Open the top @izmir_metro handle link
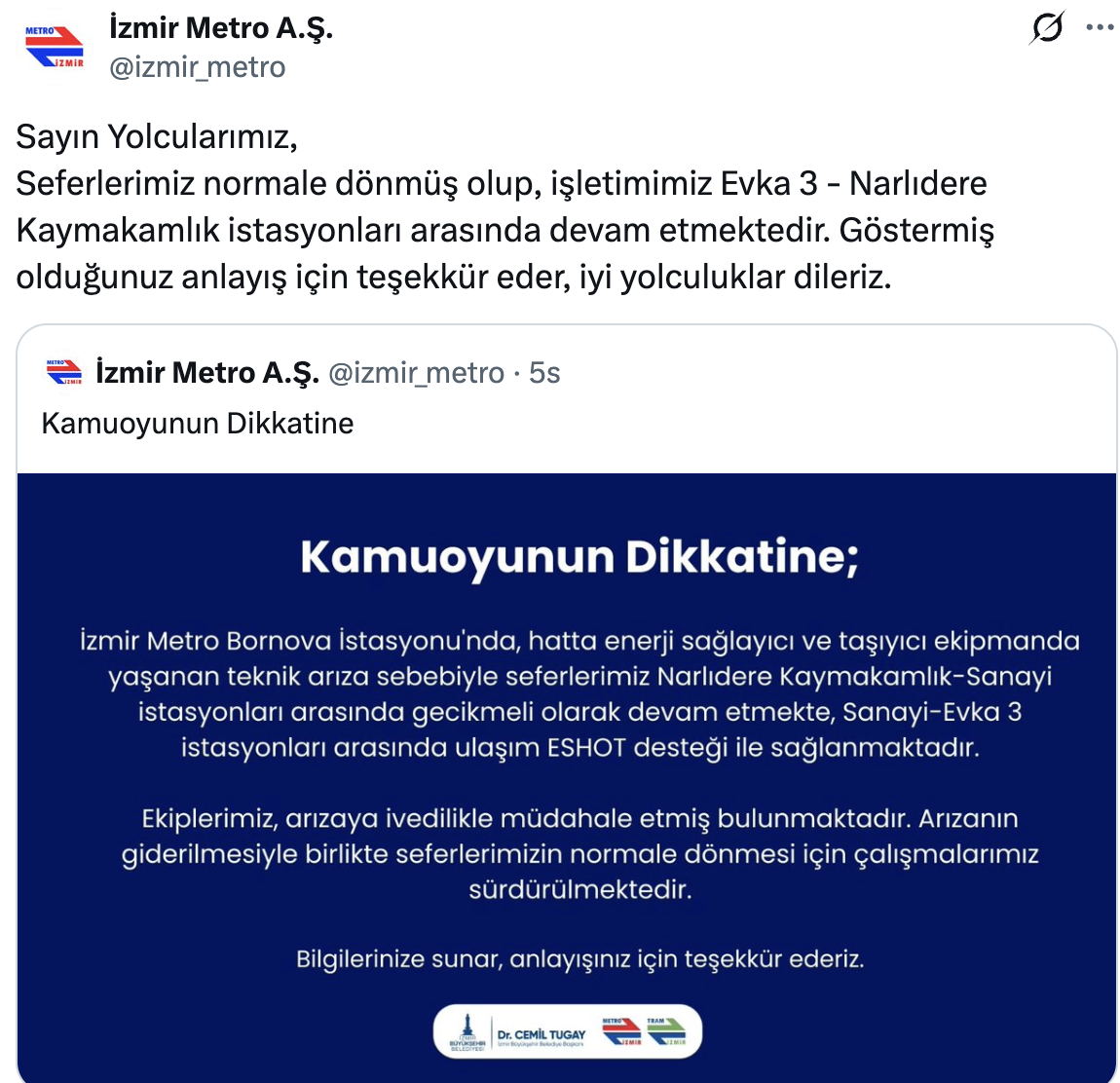This screenshot has height=1083, width=1120. [198, 67]
